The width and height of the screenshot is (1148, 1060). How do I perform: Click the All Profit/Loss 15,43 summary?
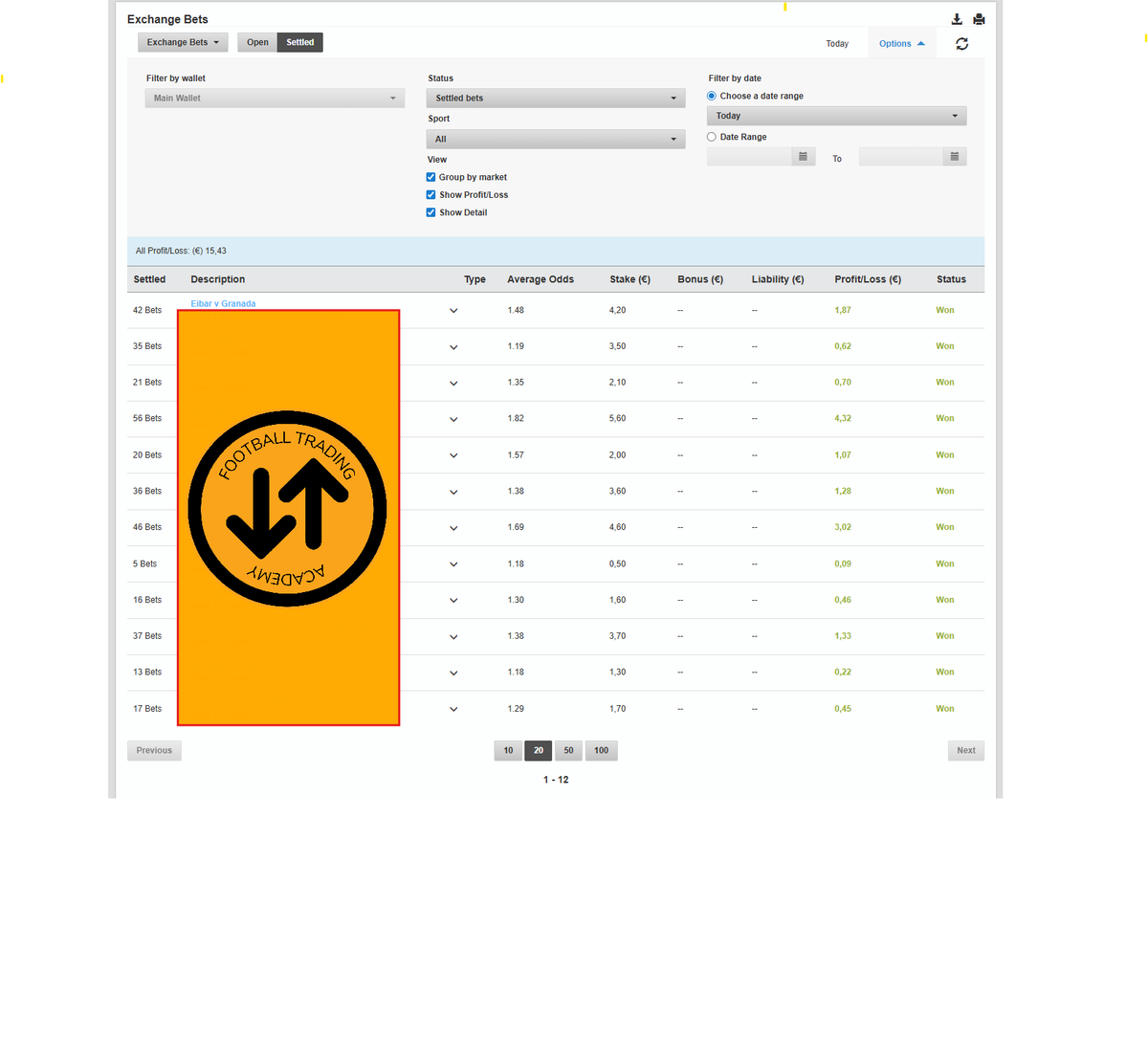click(x=181, y=251)
